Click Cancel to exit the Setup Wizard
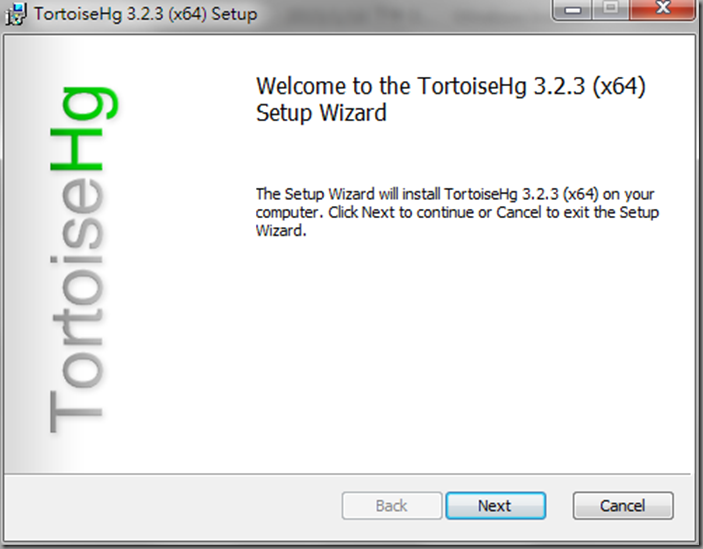703x549 pixels. [x=623, y=506]
